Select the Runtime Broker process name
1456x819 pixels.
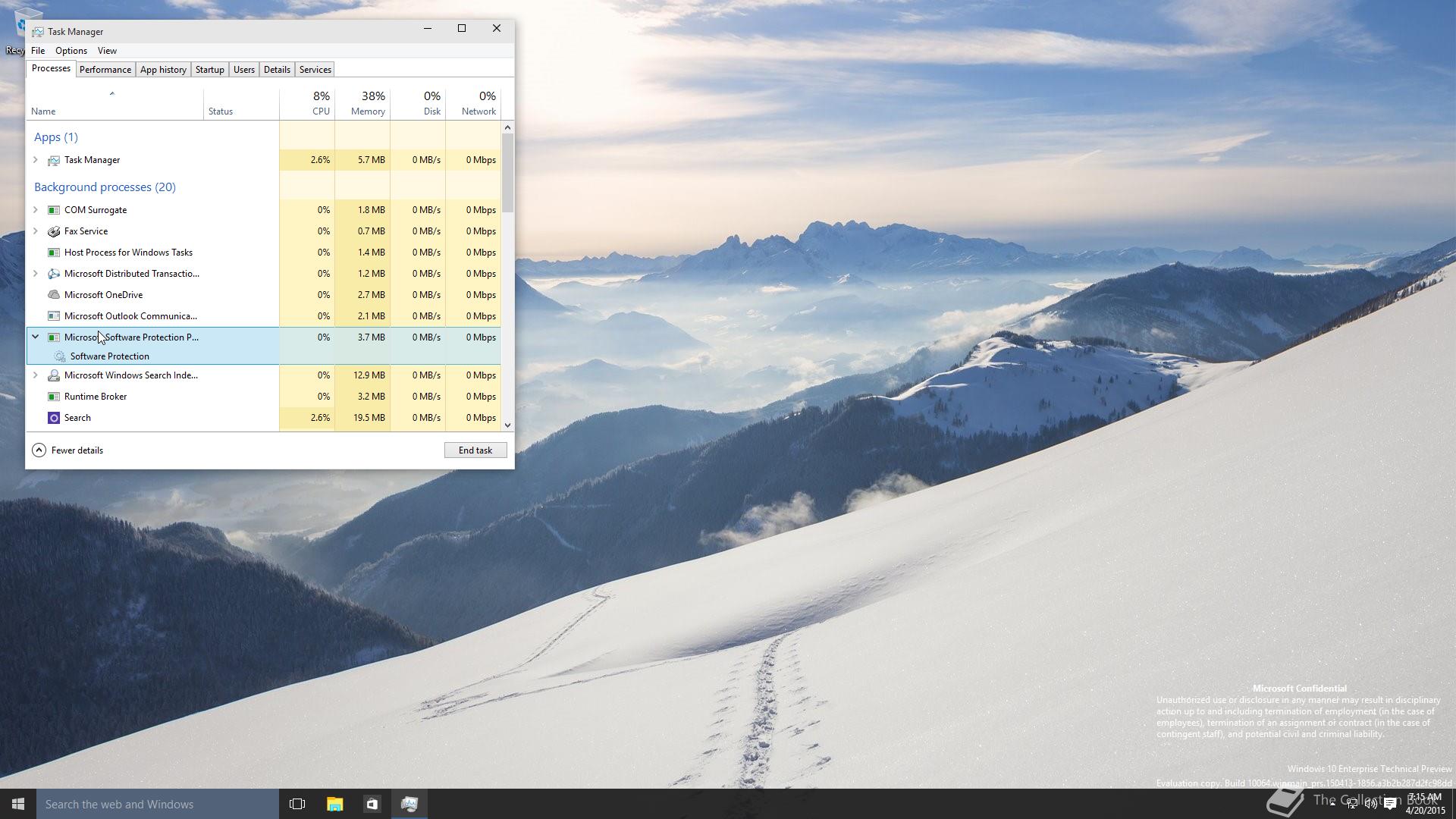coord(96,397)
